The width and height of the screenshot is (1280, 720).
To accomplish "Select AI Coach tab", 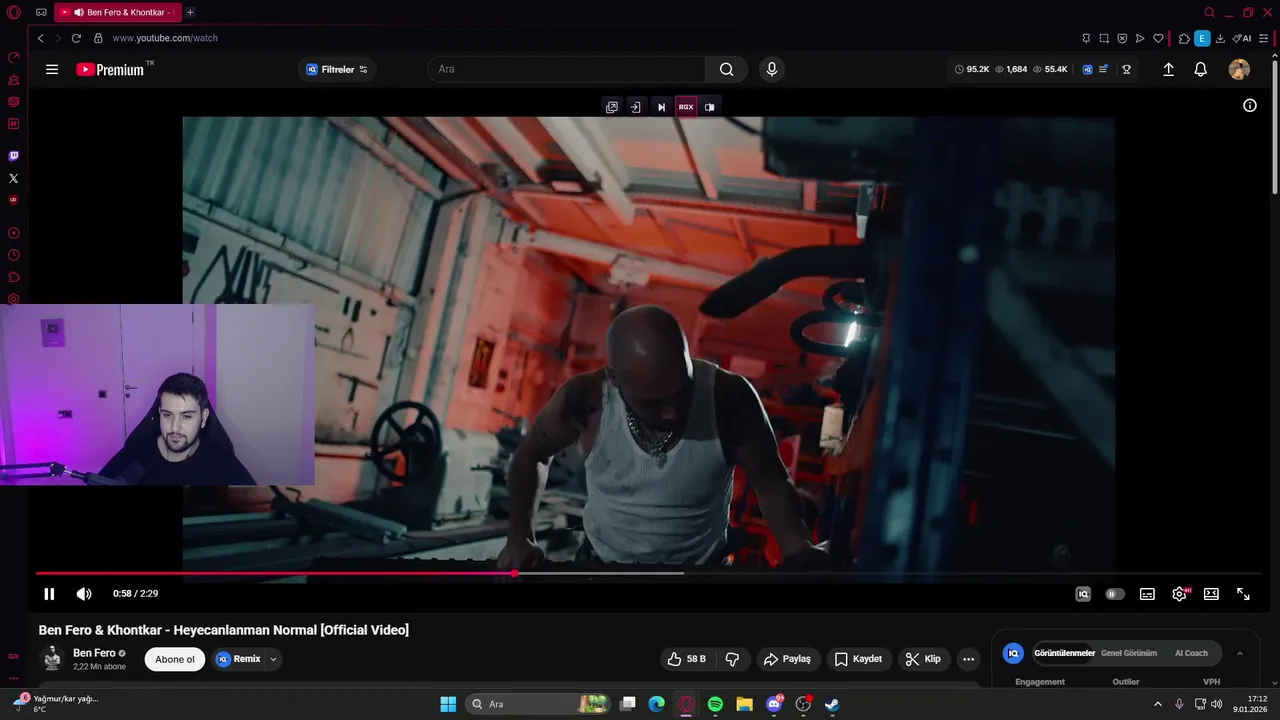I will click(x=1191, y=653).
